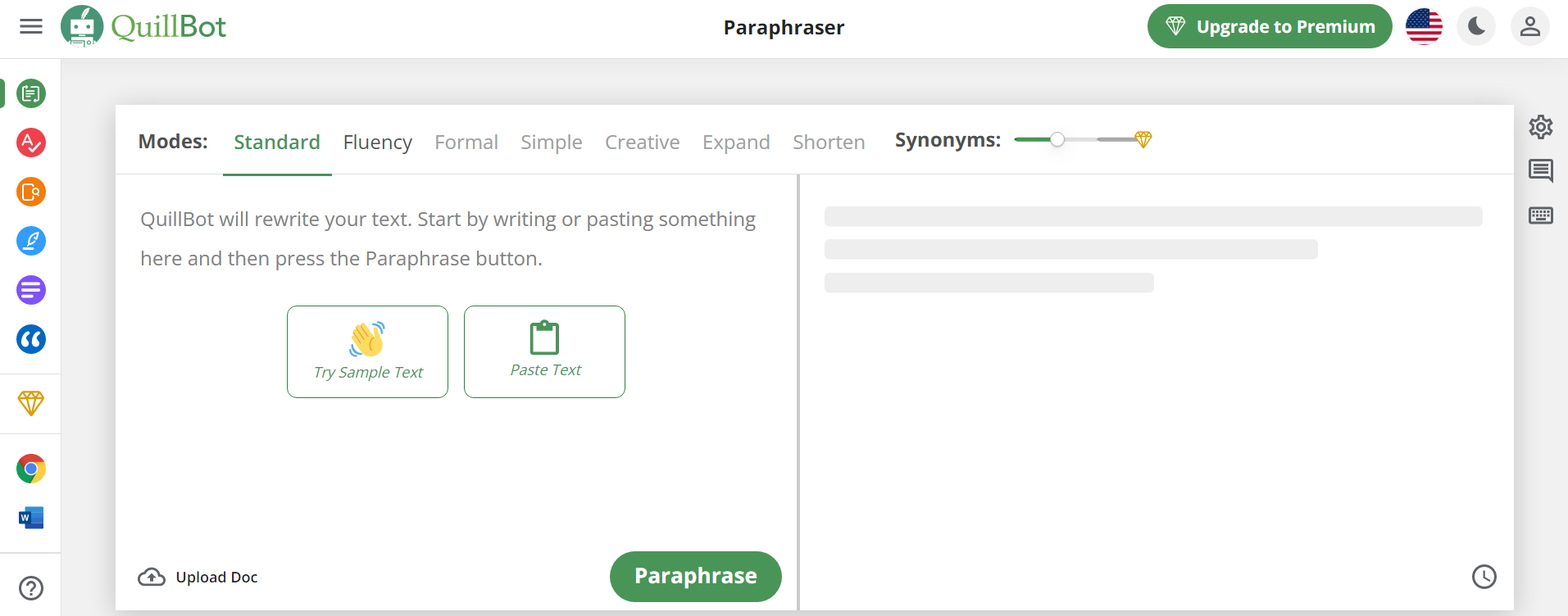Click the Paste Text button
1568x616 pixels.
[x=544, y=351]
